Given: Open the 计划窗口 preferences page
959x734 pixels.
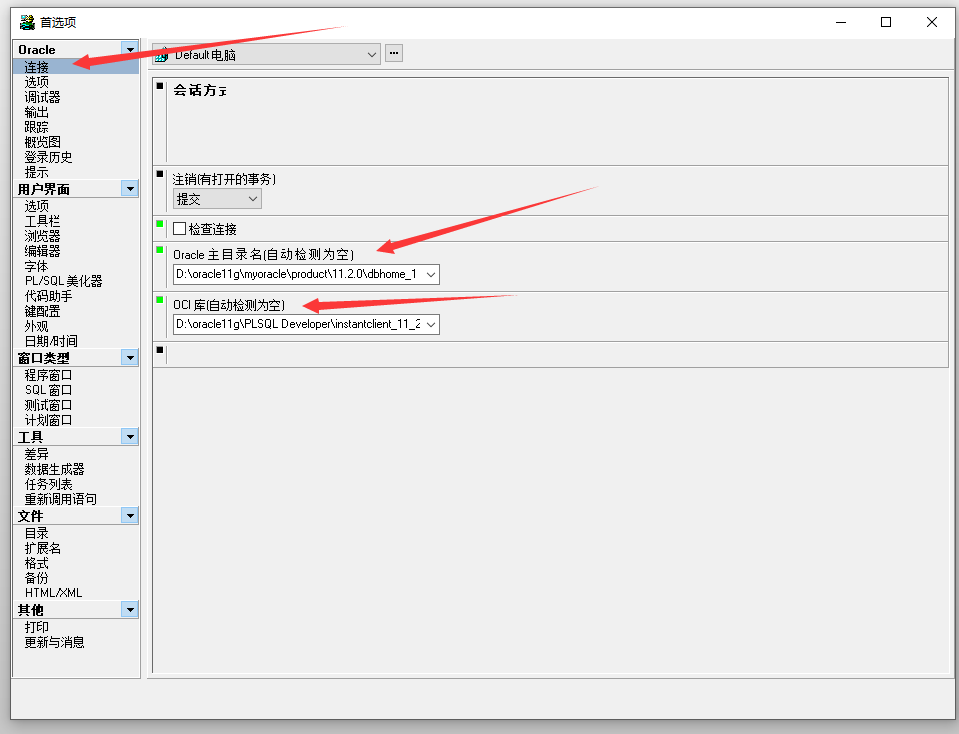Looking at the screenshot, I should (48, 420).
